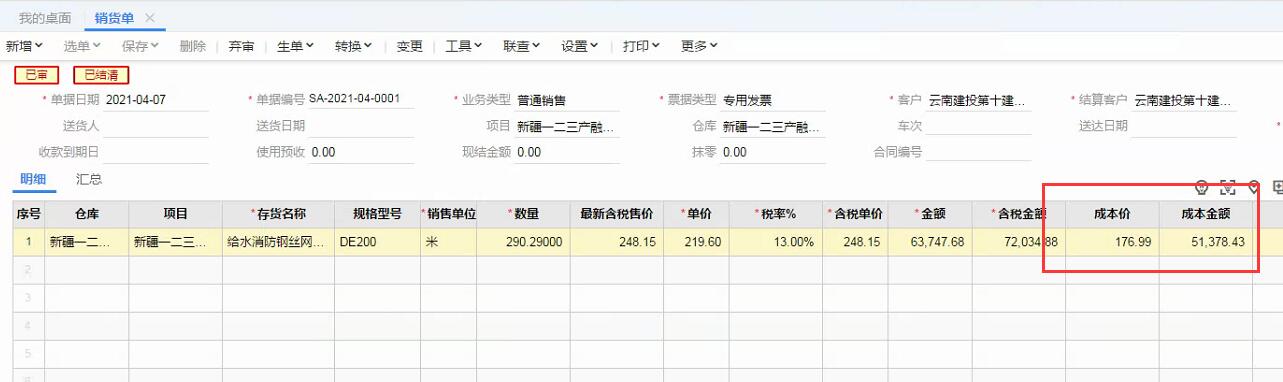Close the 销货单 tab
The image size is (1283, 382).
click(150, 18)
